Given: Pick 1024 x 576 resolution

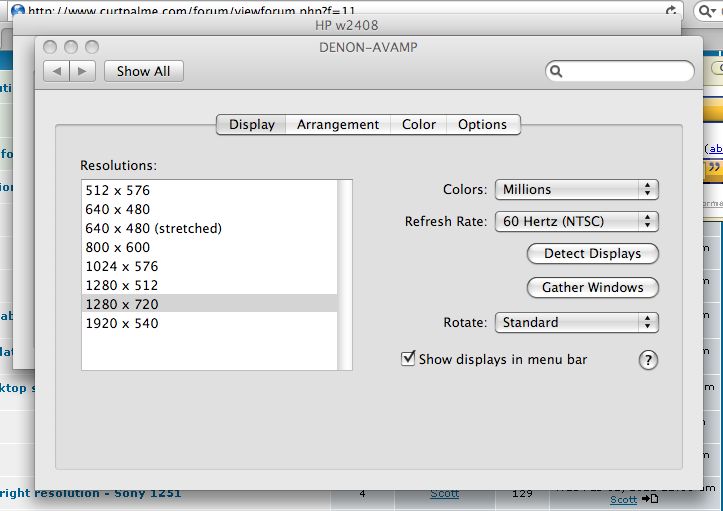Looking at the screenshot, I should pos(209,266).
